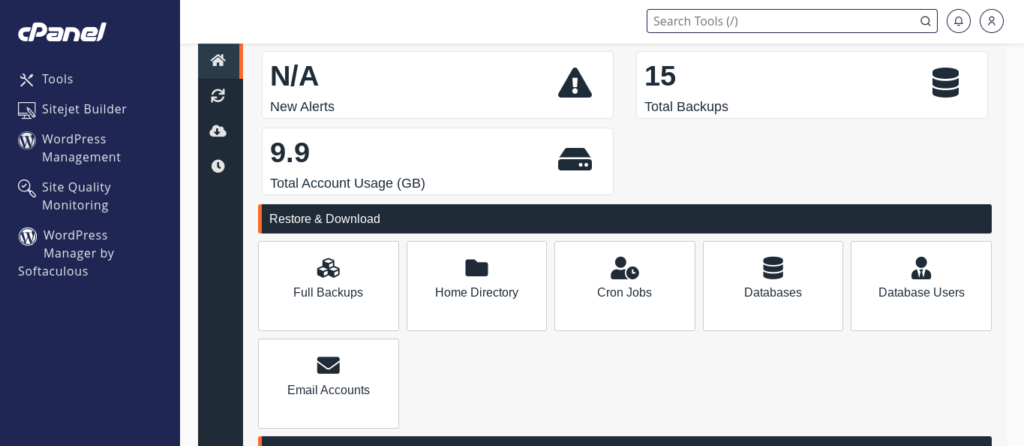1024x446 pixels.
Task: Open Home Directory tile
Action: tap(477, 286)
